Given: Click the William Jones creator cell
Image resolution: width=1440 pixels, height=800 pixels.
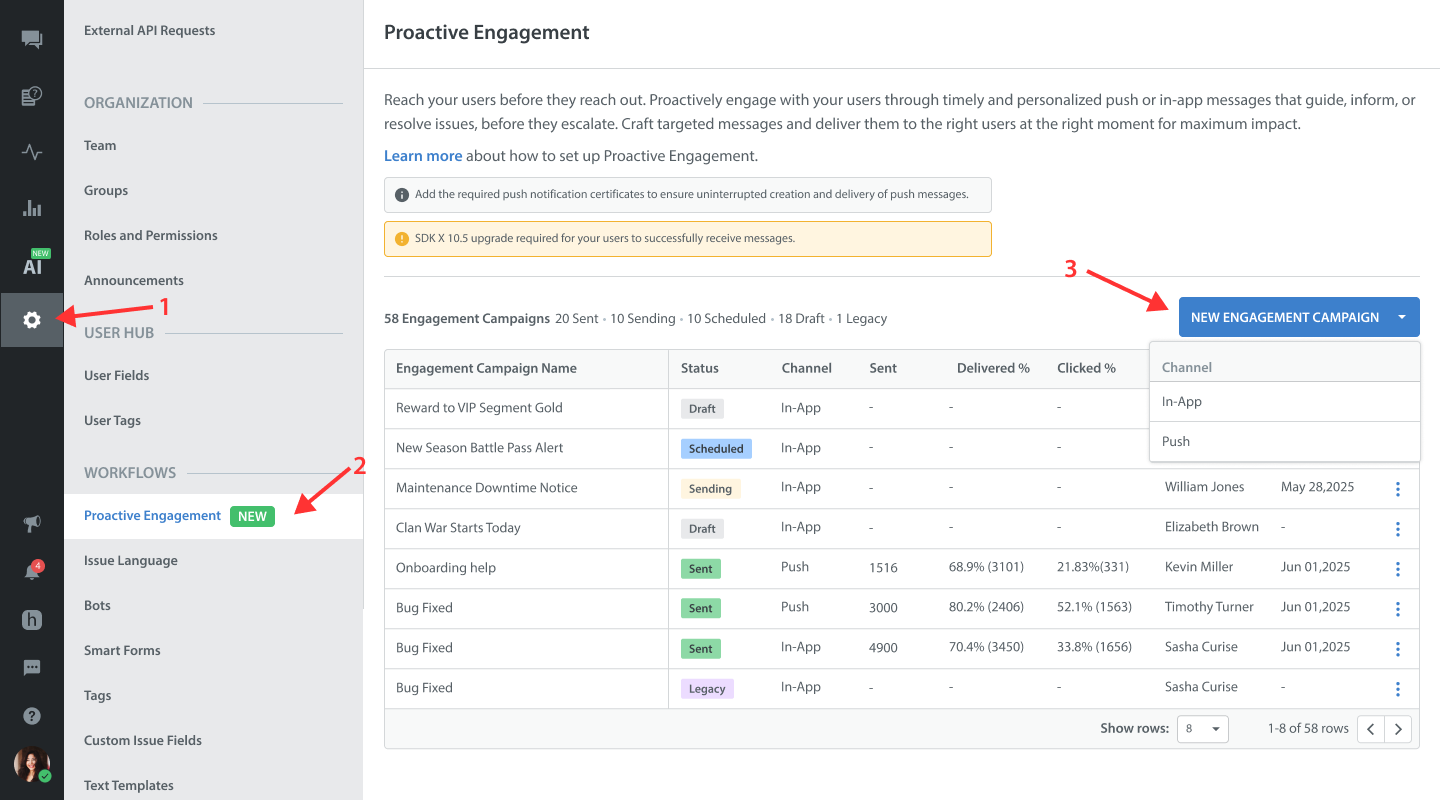Looking at the screenshot, I should [x=1205, y=487].
